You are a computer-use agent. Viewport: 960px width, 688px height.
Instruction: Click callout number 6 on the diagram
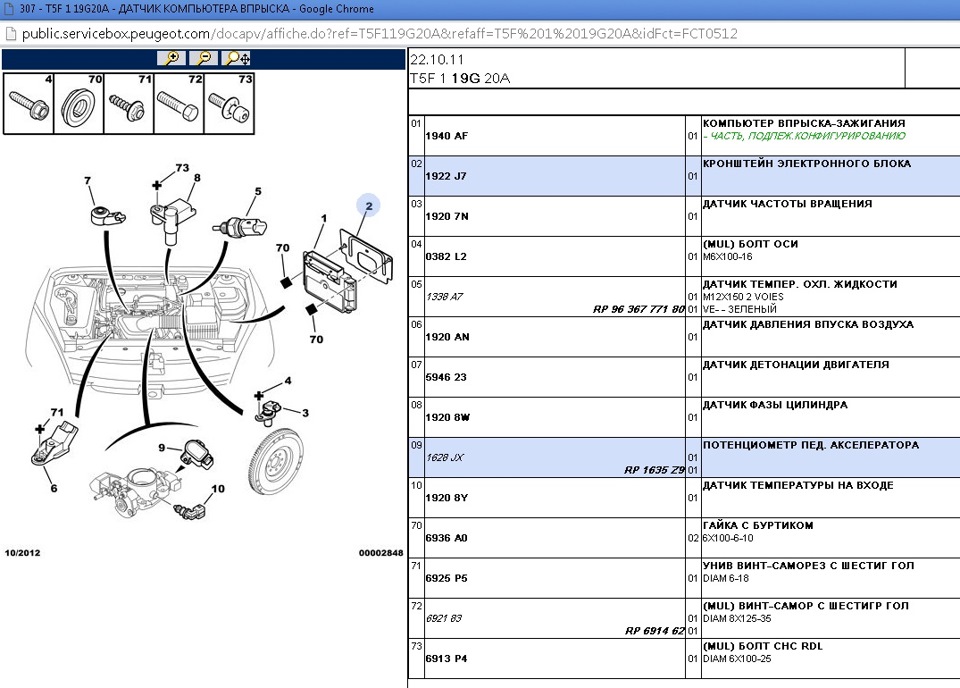54,488
